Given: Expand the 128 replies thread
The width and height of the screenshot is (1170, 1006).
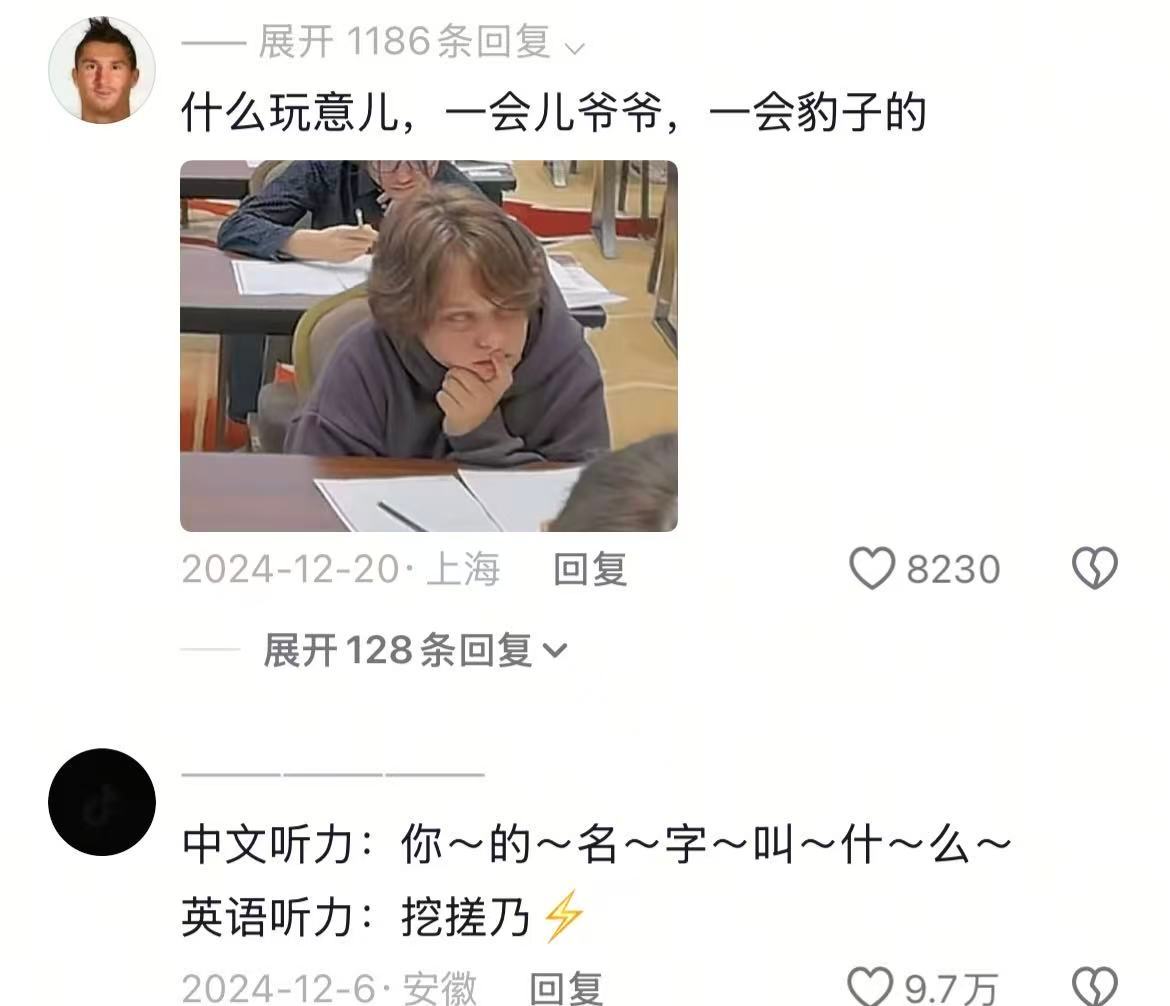Looking at the screenshot, I should [x=415, y=650].
